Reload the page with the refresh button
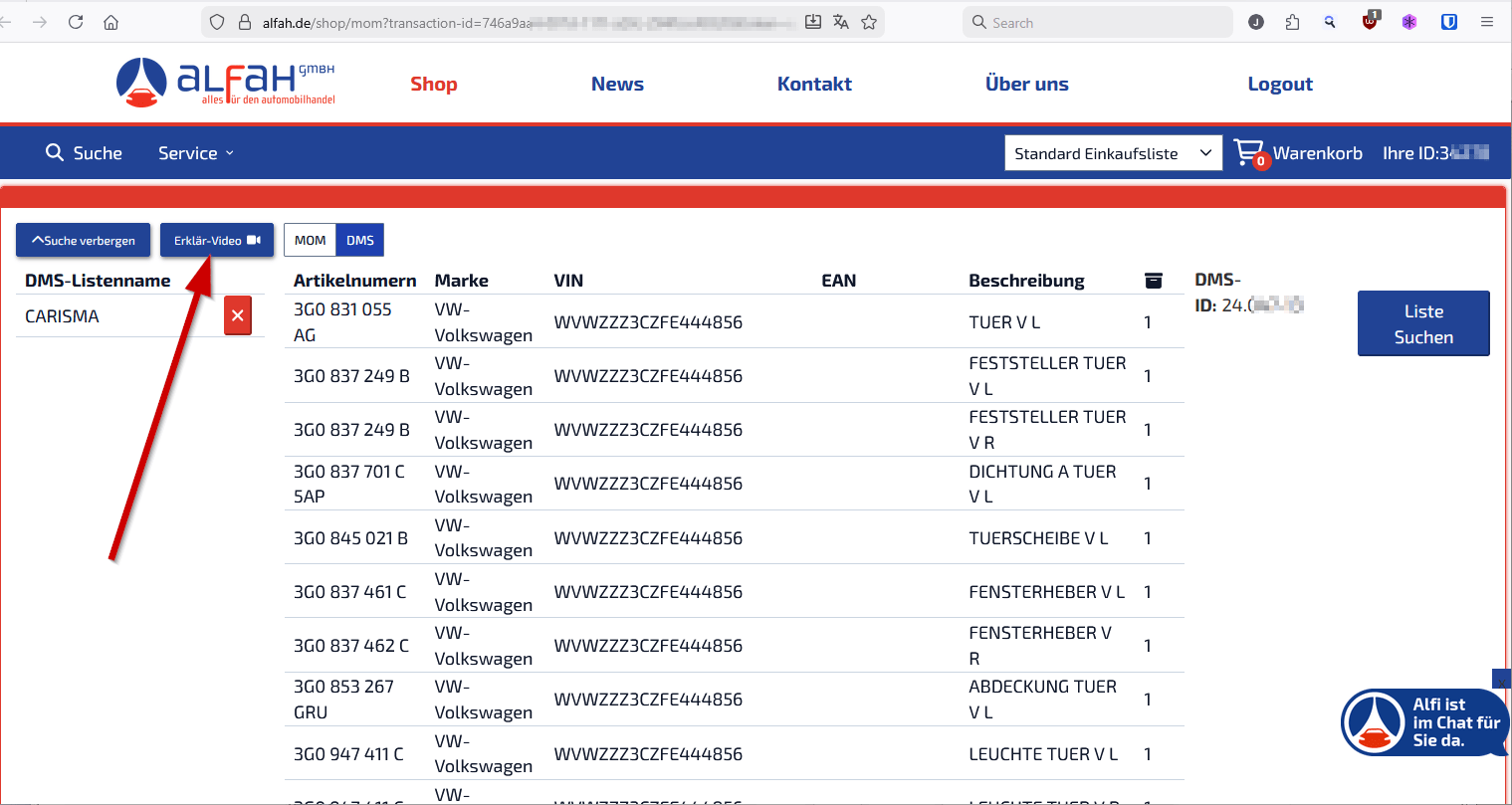 tap(76, 22)
